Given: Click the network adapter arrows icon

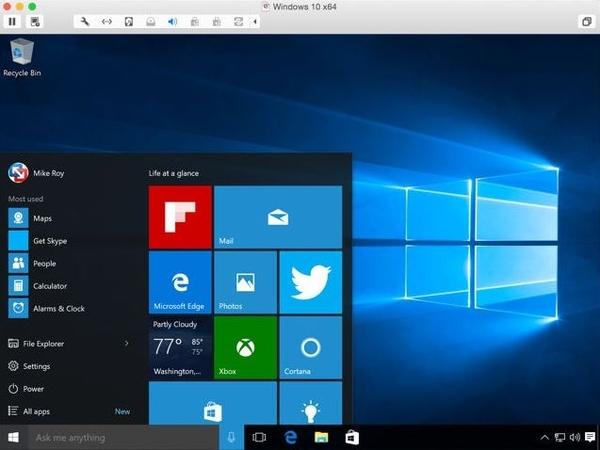Looking at the screenshot, I should [107, 21].
